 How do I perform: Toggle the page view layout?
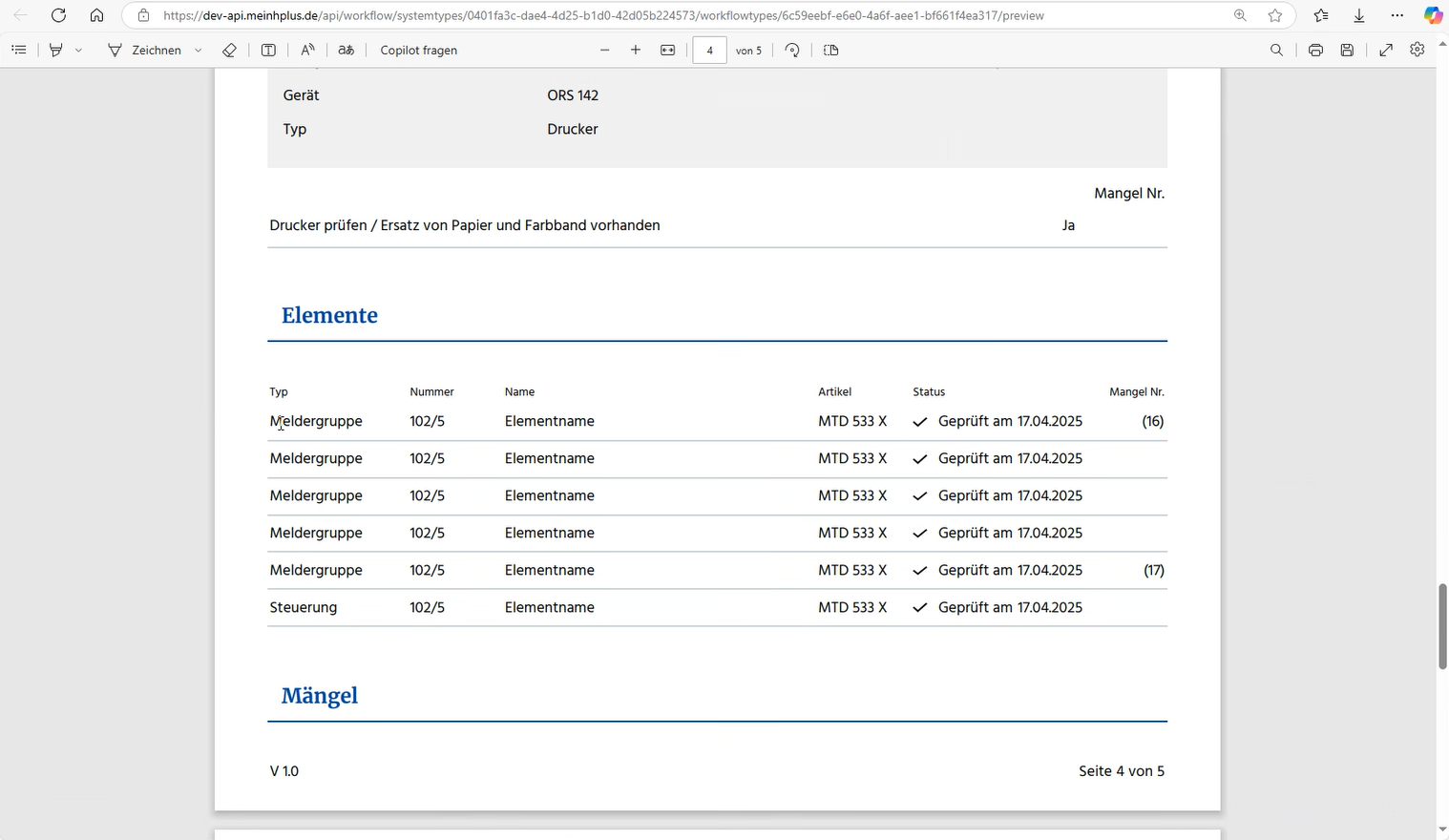coord(830,50)
